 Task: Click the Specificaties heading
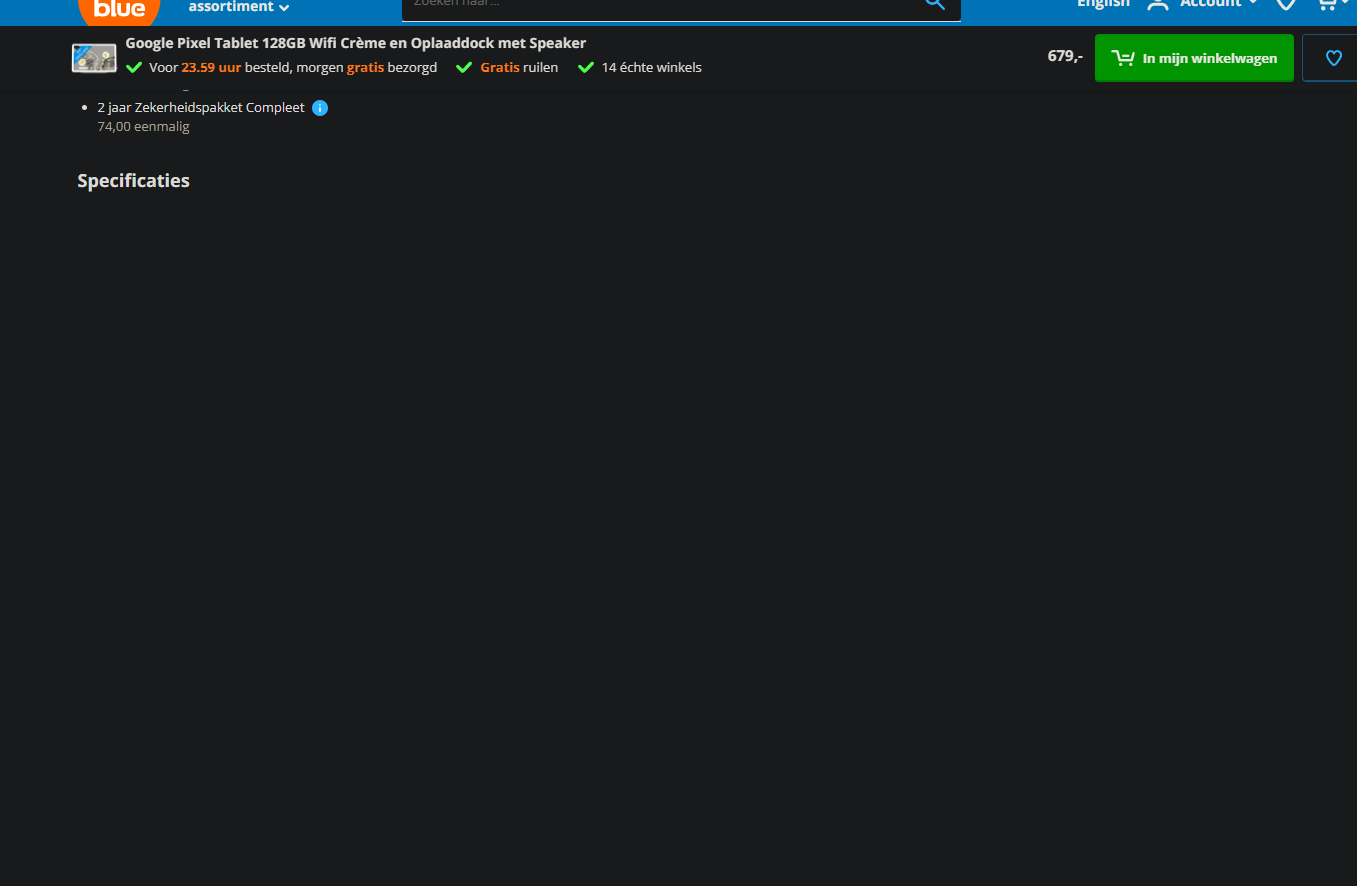tap(133, 180)
